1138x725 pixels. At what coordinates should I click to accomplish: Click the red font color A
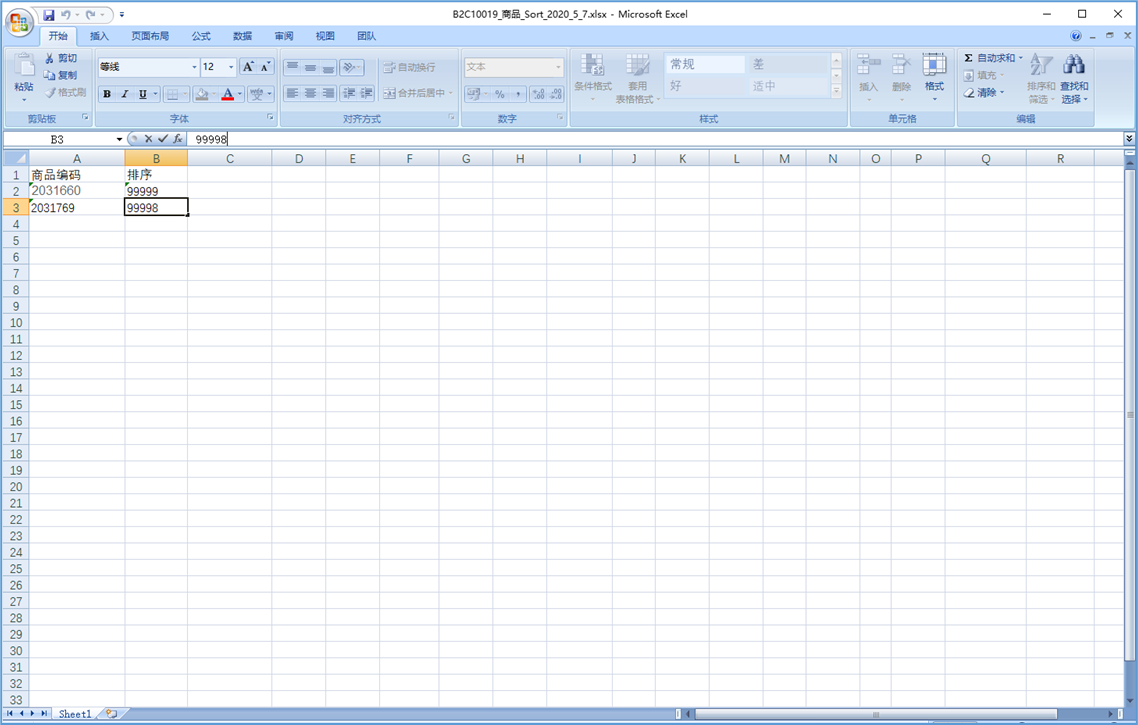coord(228,94)
